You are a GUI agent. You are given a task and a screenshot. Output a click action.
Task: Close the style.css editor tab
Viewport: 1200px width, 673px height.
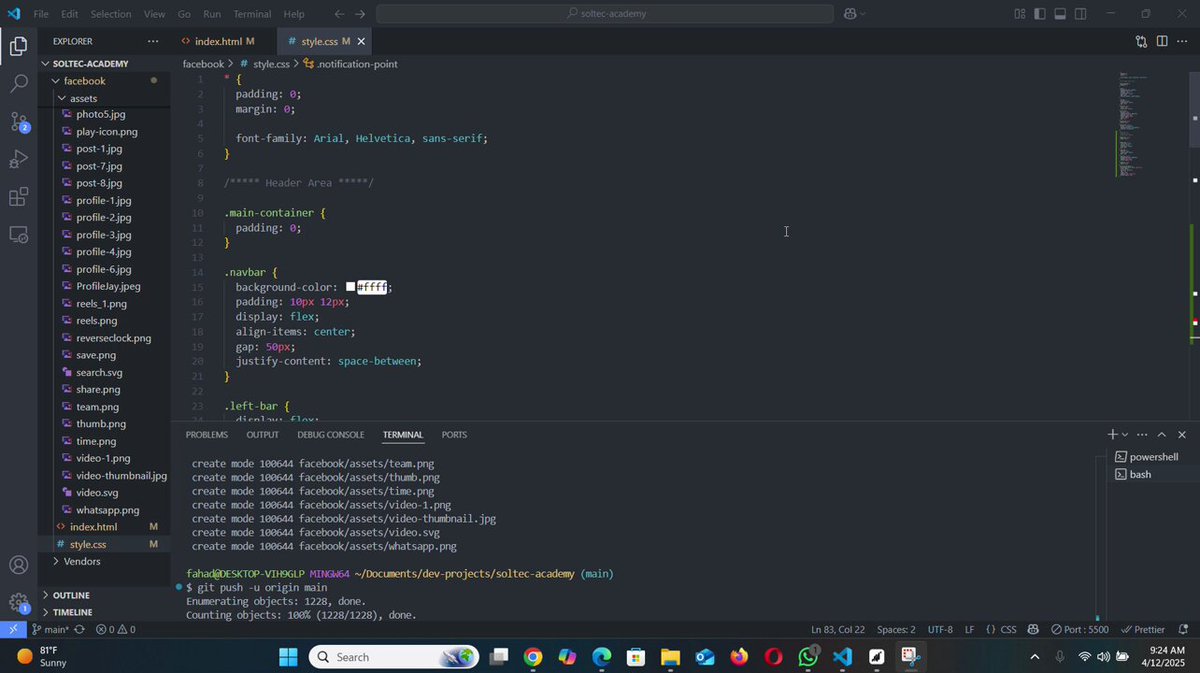pyautogui.click(x=361, y=41)
